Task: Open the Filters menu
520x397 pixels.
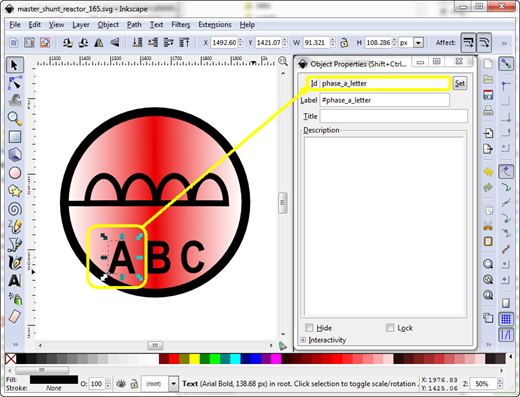Action: pos(181,25)
